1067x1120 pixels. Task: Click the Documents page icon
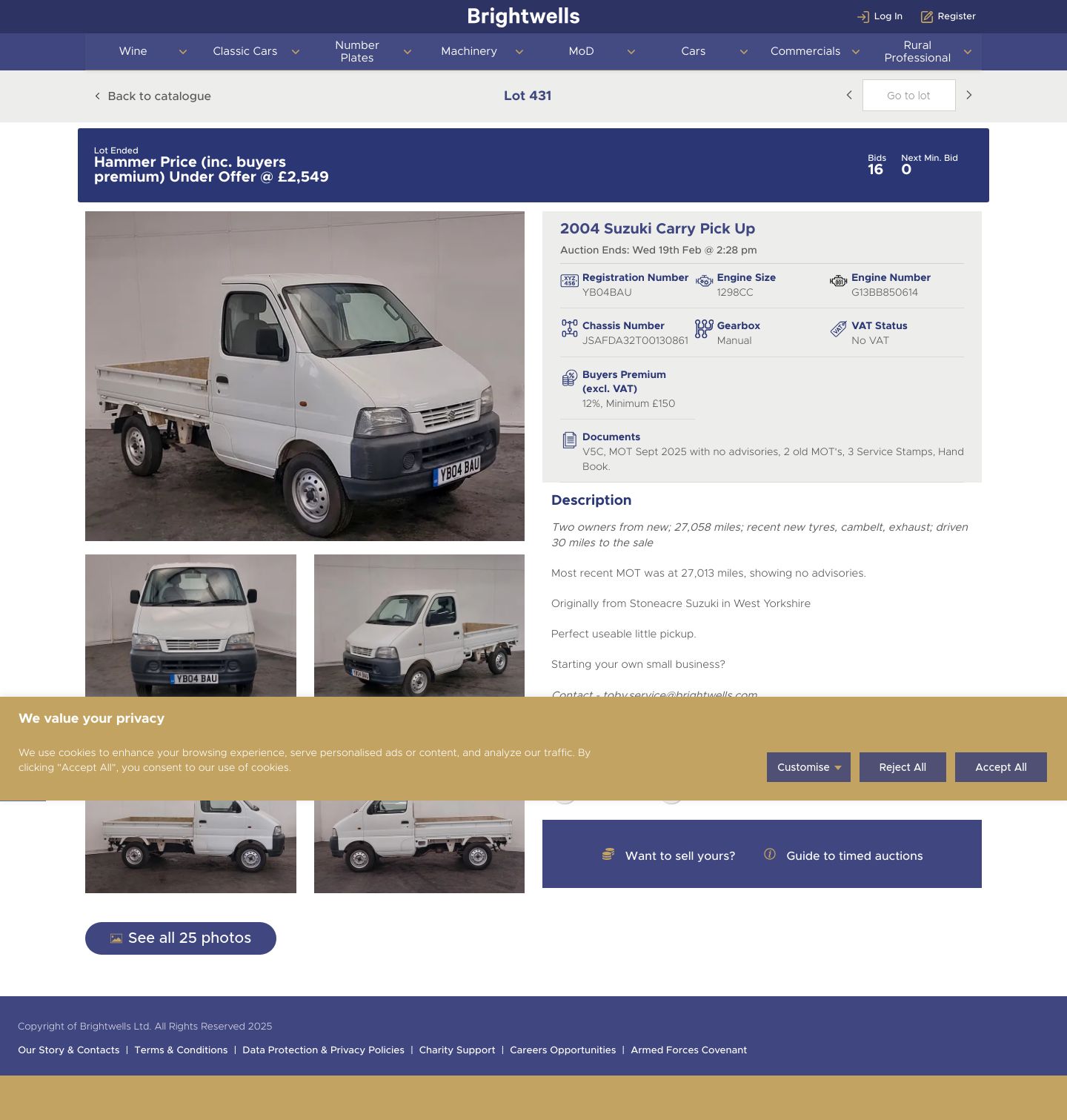[x=569, y=440]
